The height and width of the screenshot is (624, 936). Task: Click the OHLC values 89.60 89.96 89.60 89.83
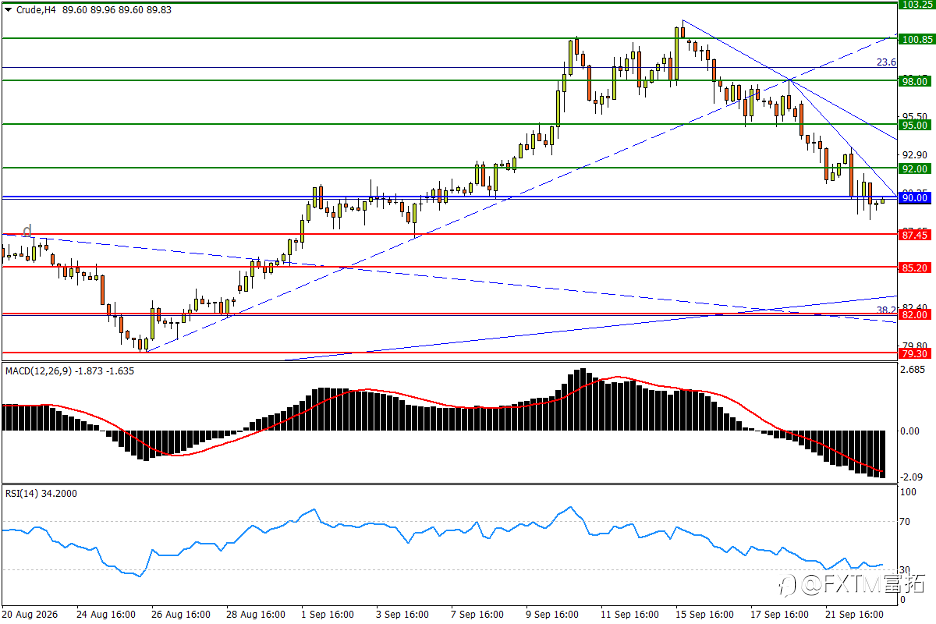116,10
